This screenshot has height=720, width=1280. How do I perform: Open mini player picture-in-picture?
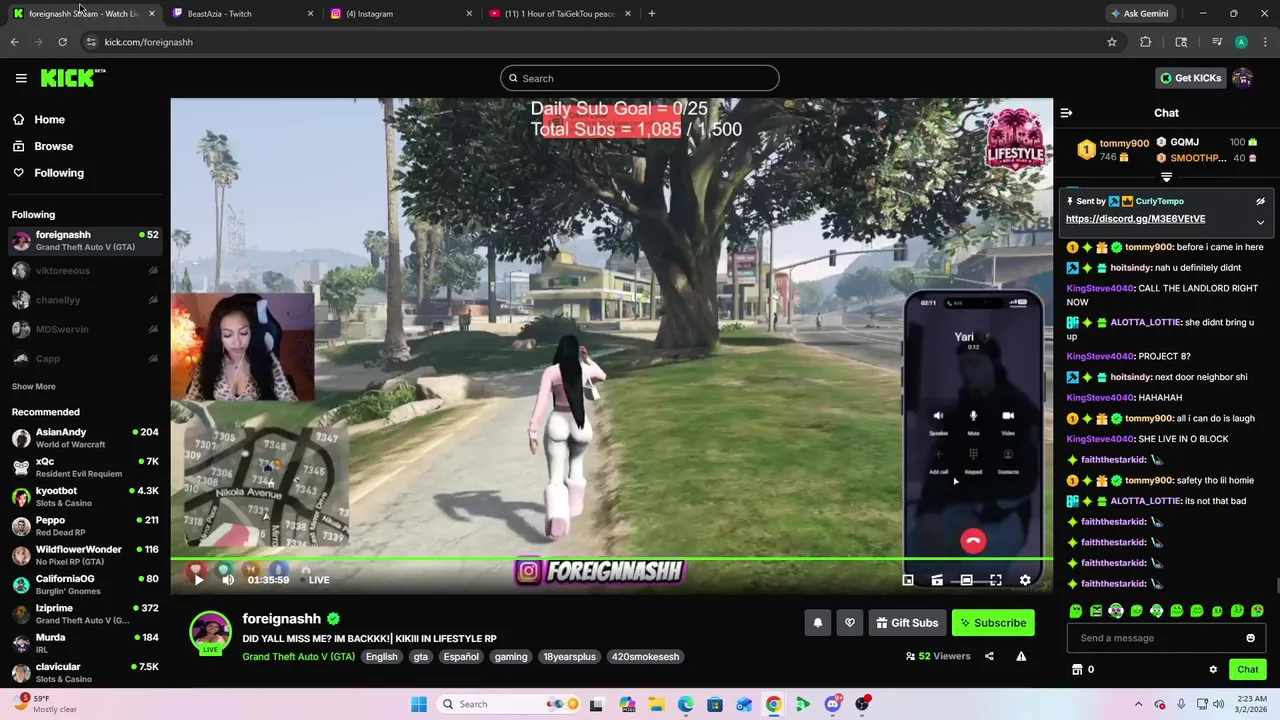click(x=908, y=580)
